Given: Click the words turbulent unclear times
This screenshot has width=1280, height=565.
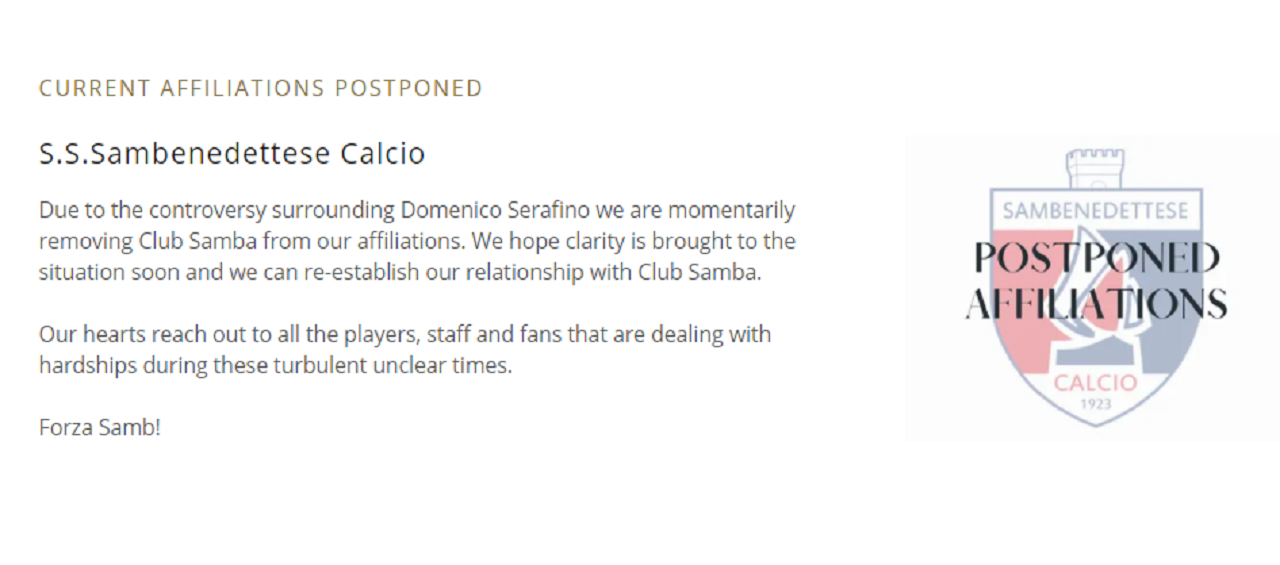Looking at the screenshot, I should 393,365.
